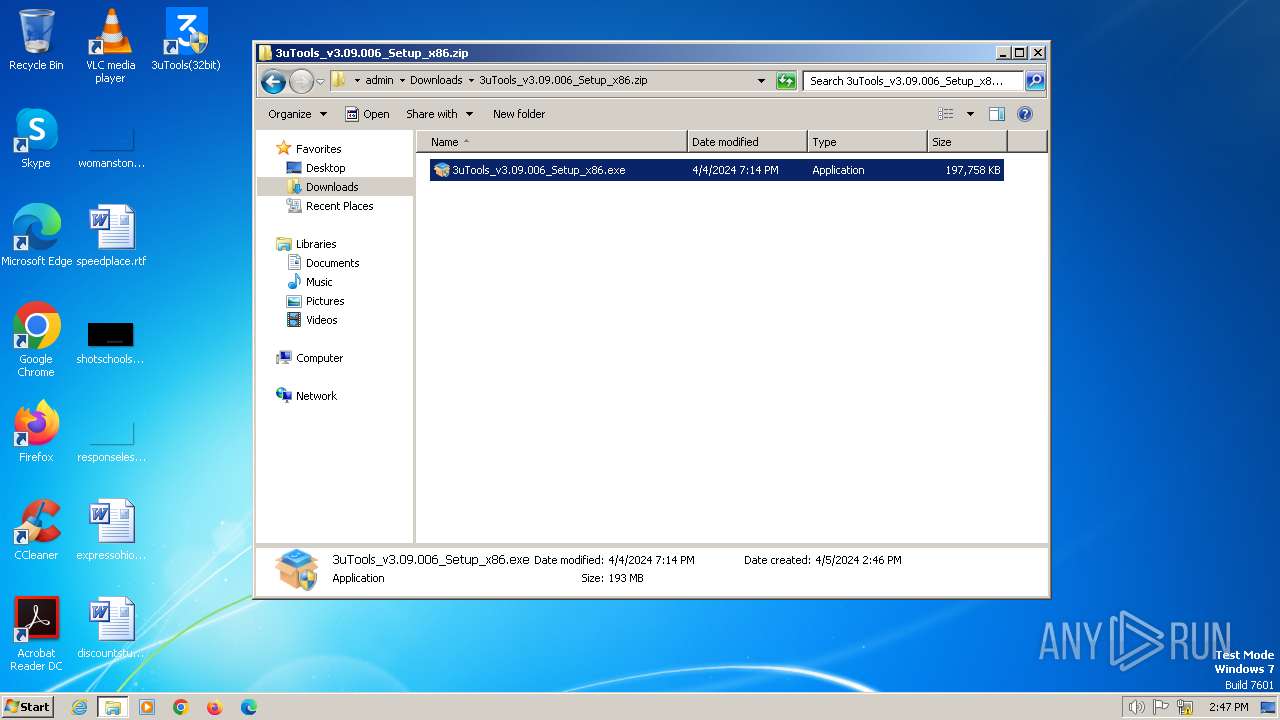Image resolution: width=1280 pixels, height=720 pixels.
Task: Select the responseles desktop file
Action: 111,440
